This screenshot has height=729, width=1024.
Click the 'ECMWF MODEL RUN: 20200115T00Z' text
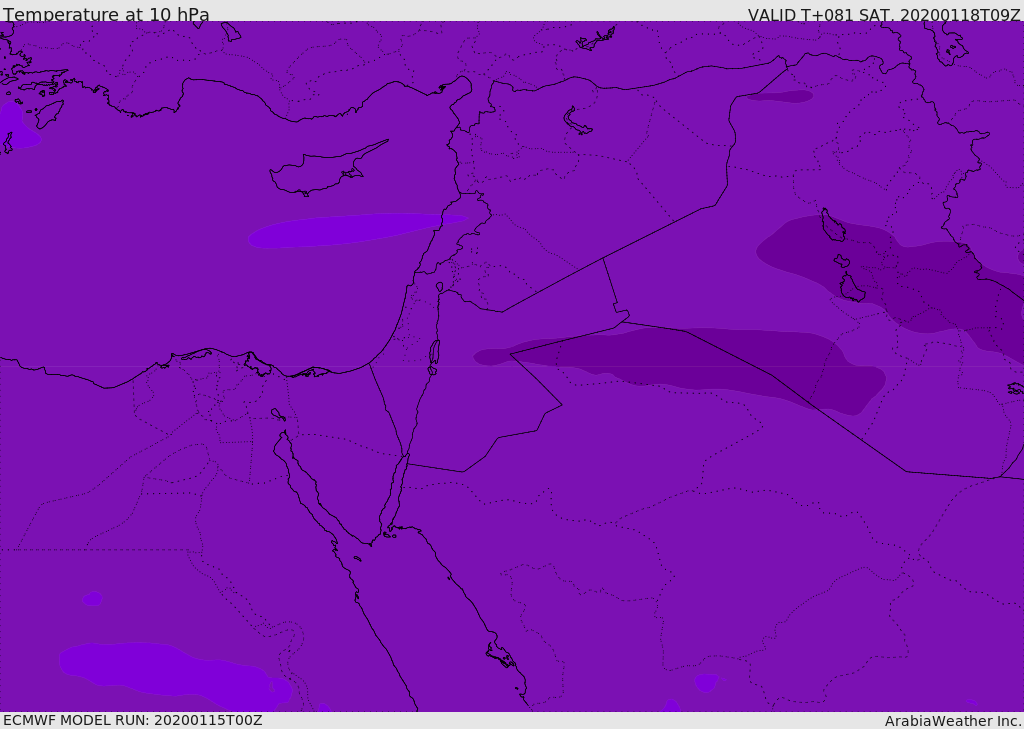coord(133,721)
